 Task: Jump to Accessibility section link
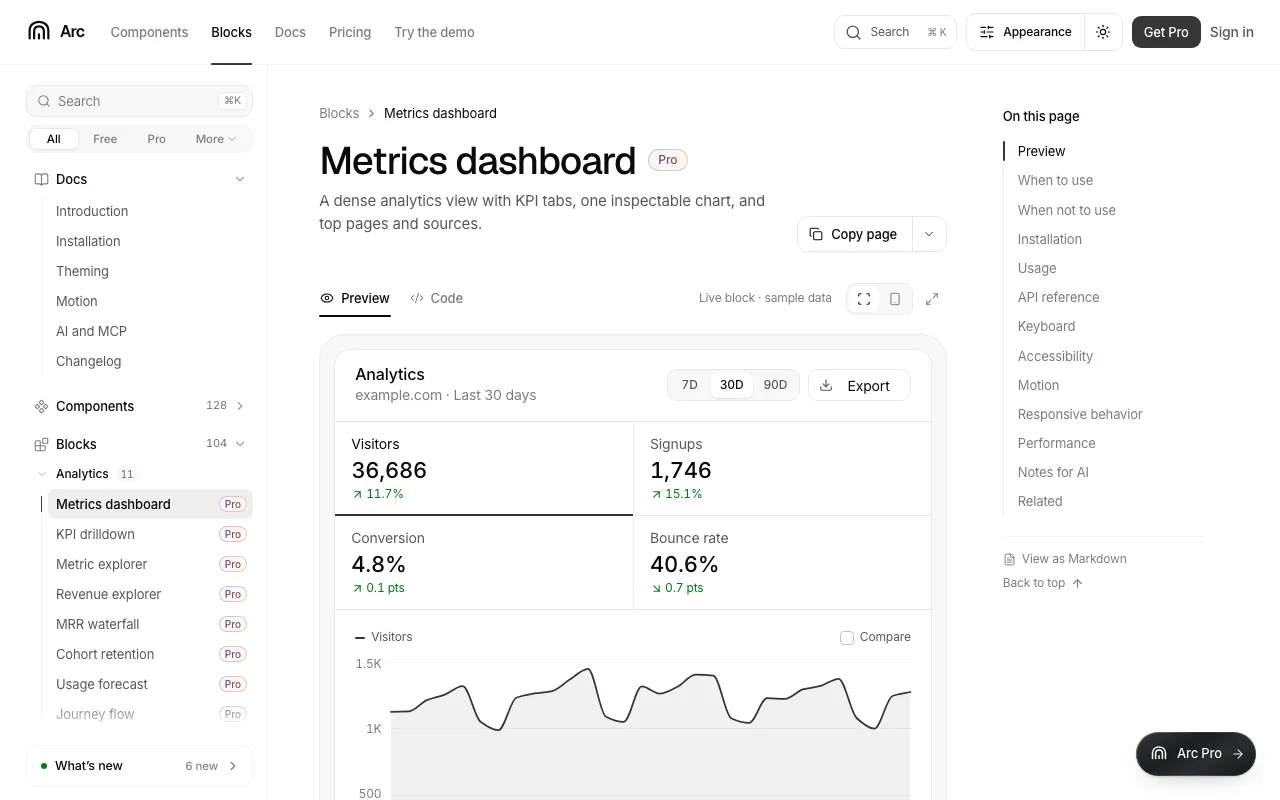[x=1055, y=356]
